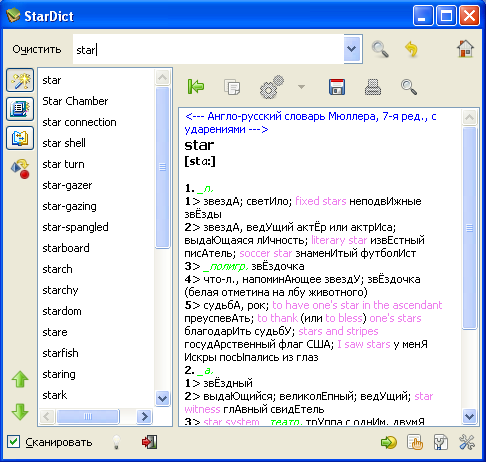Image resolution: width=486 pixels, height=462 pixels.
Task: Select 'star-spangled' in the word list
Action: coord(75,227)
